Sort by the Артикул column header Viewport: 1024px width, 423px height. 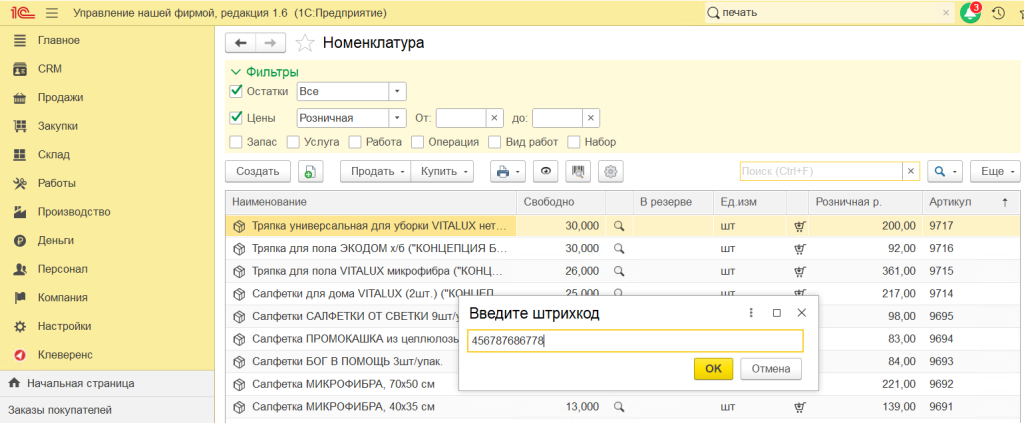click(971, 202)
